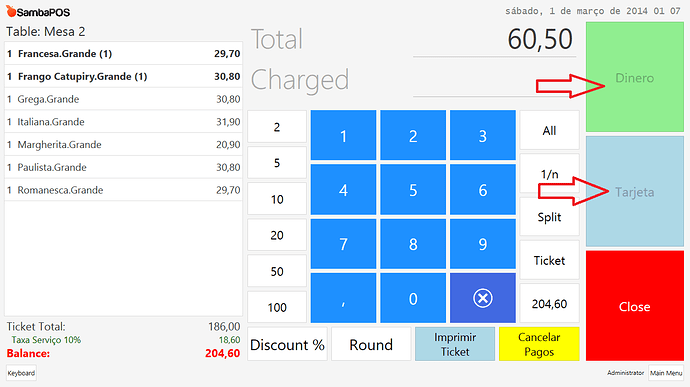This screenshot has width=690, height=387.
Task: Click the Round button
Action: (371, 344)
